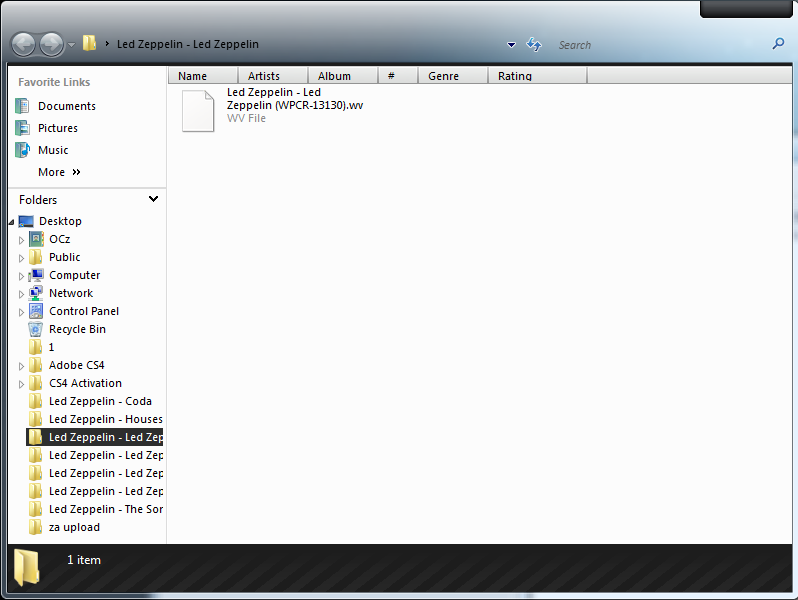Sort by the # track number column
The height and width of the screenshot is (600, 798).
[x=397, y=76]
